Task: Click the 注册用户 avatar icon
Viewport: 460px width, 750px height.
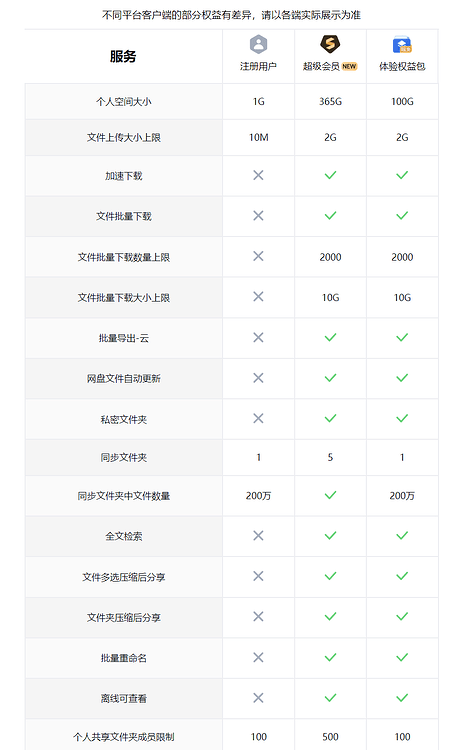Action: [x=258, y=44]
